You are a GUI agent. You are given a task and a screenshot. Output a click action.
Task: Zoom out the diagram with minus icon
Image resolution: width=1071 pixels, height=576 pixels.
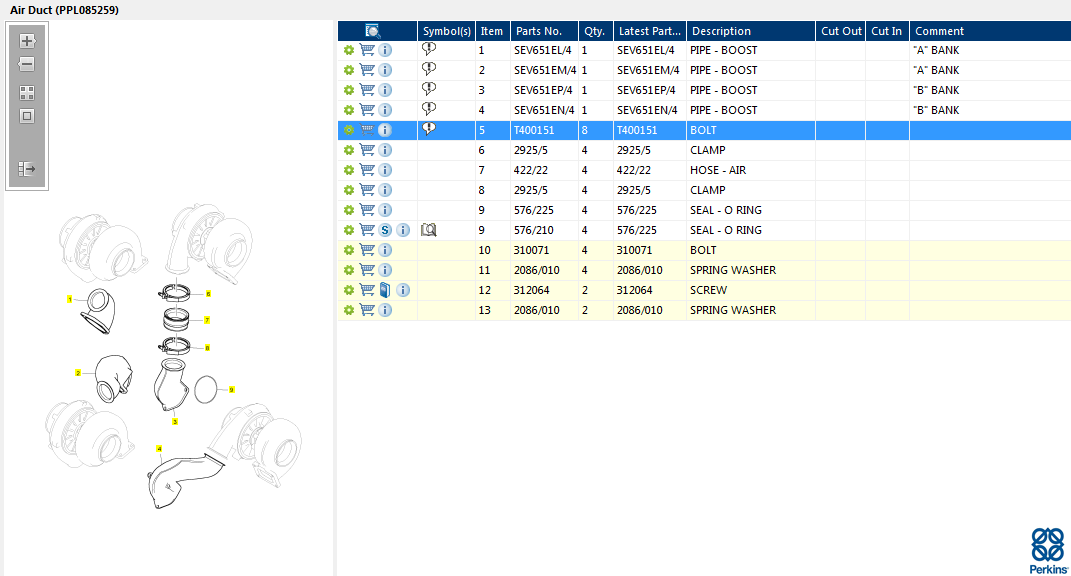click(27, 64)
